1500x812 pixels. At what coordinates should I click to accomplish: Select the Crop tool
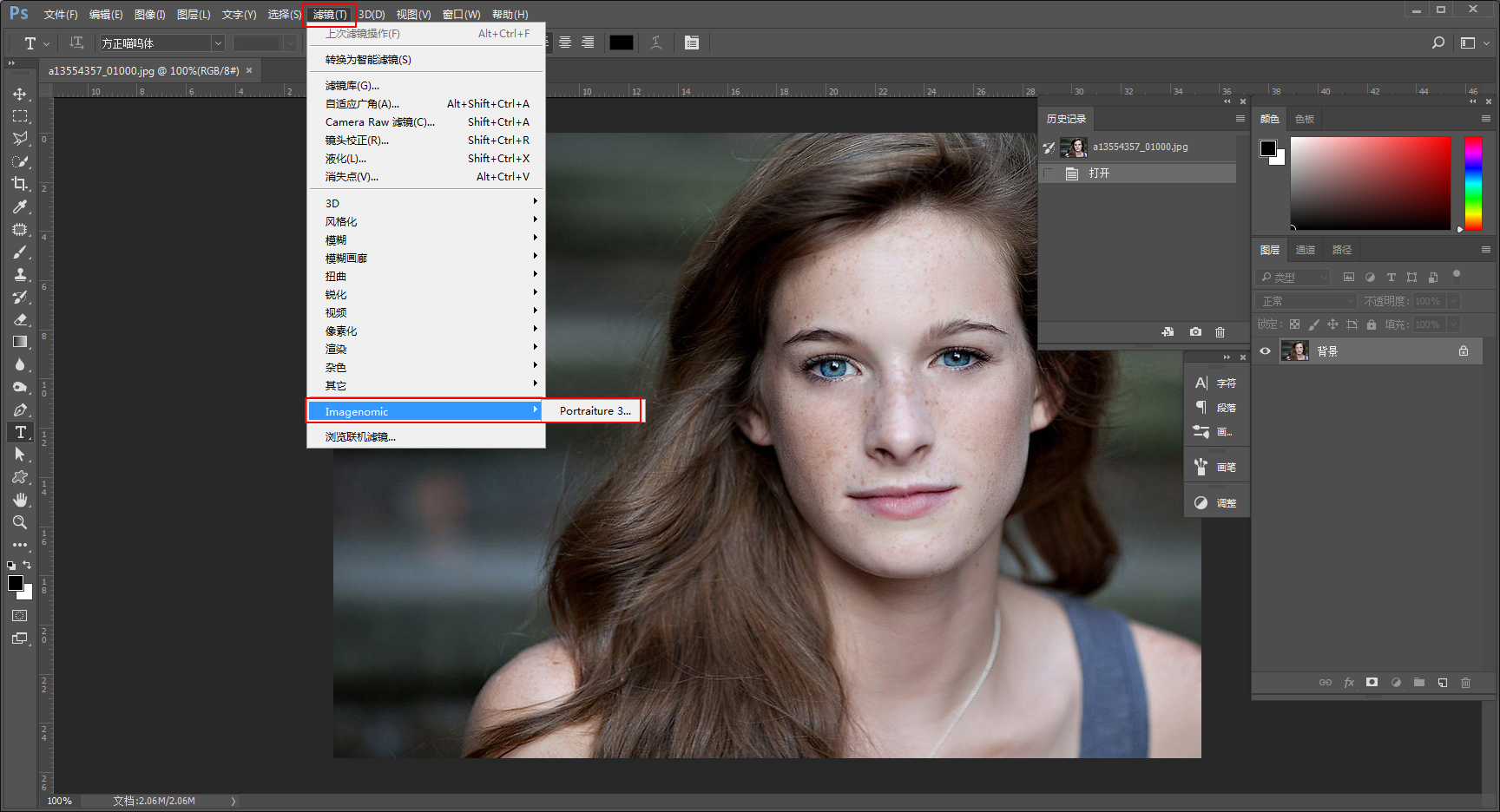20,184
